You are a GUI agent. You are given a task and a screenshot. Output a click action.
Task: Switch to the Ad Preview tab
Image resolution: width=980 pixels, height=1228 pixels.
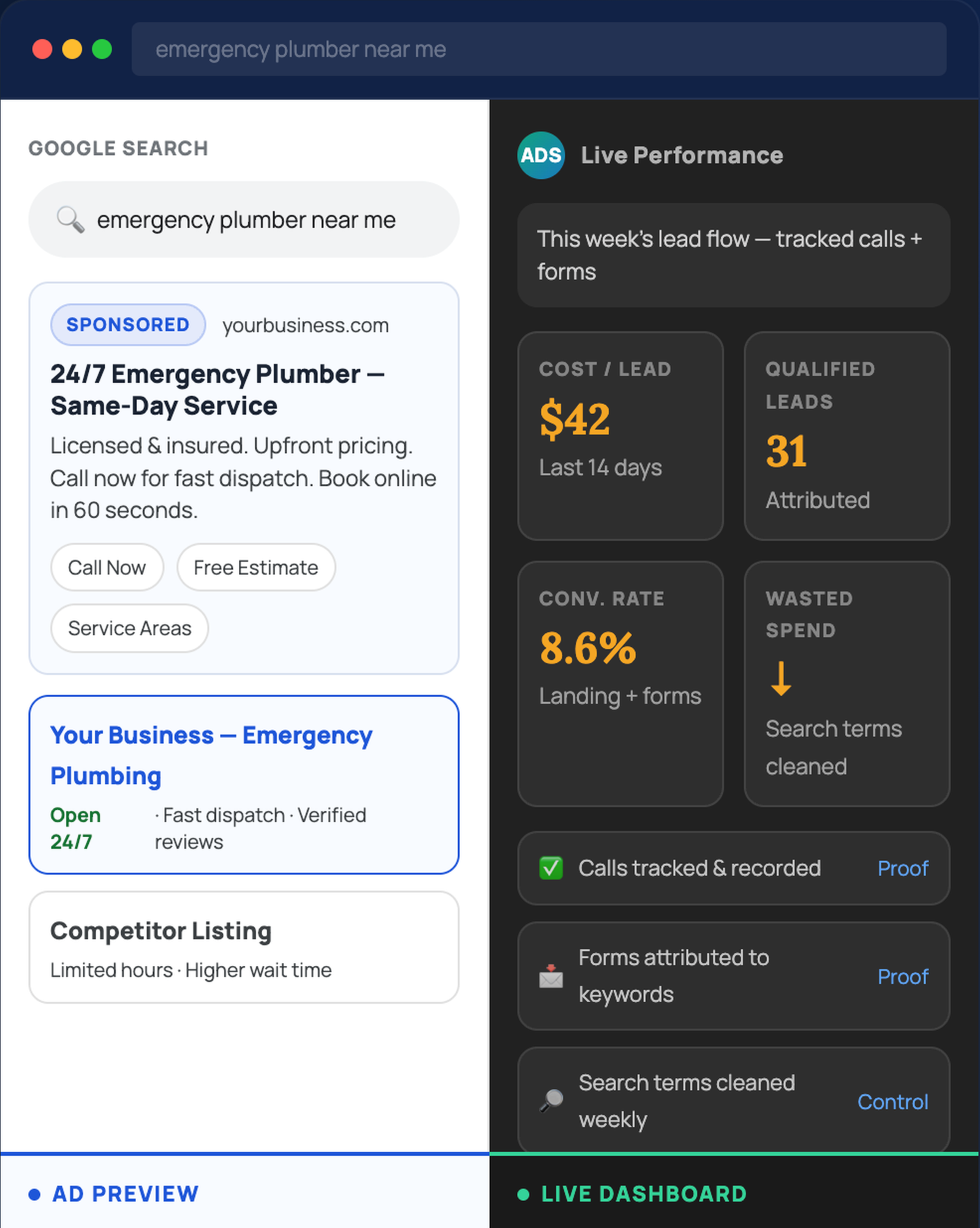pyautogui.click(x=125, y=1194)
